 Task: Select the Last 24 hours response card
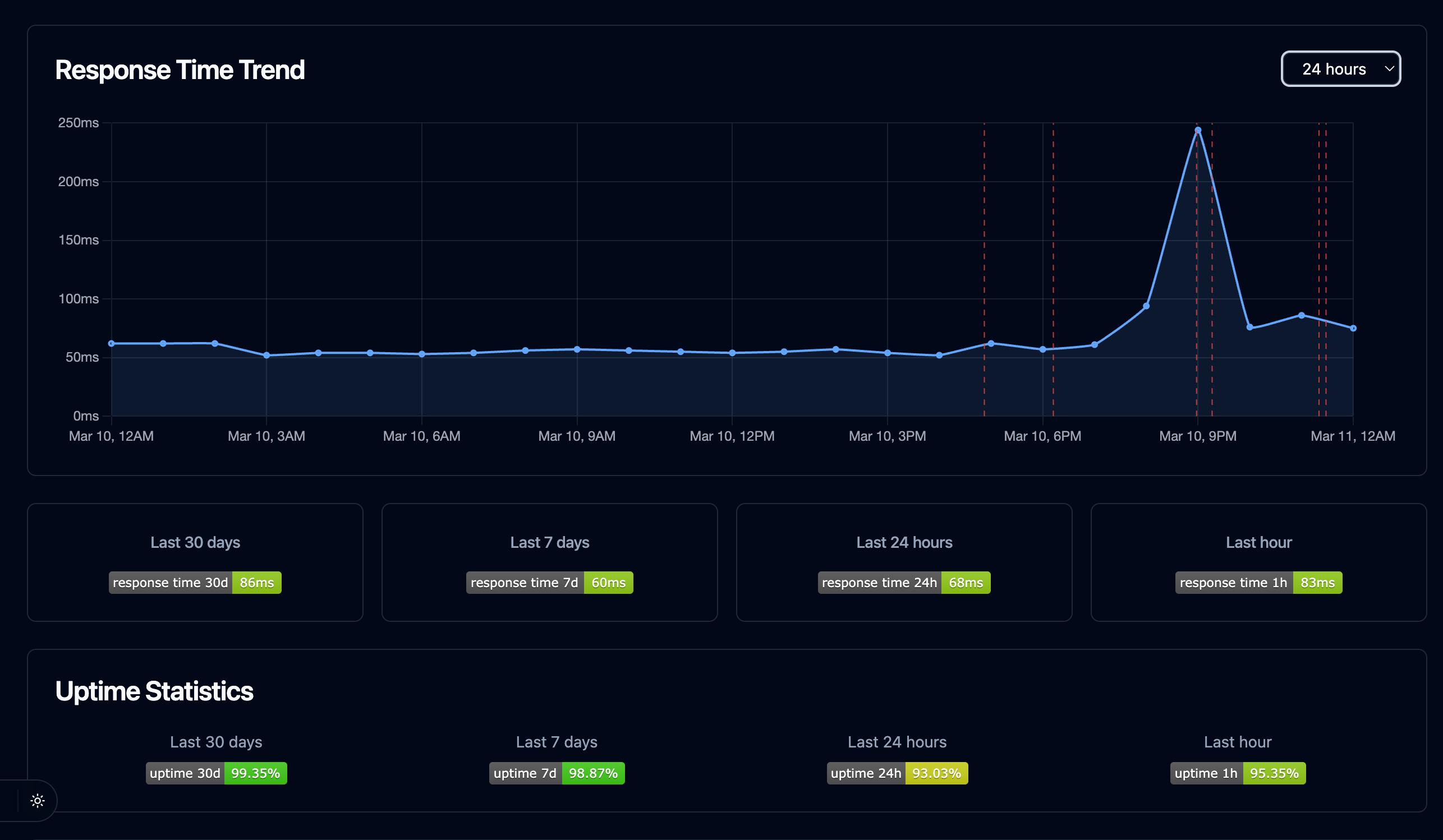point(904,562)
